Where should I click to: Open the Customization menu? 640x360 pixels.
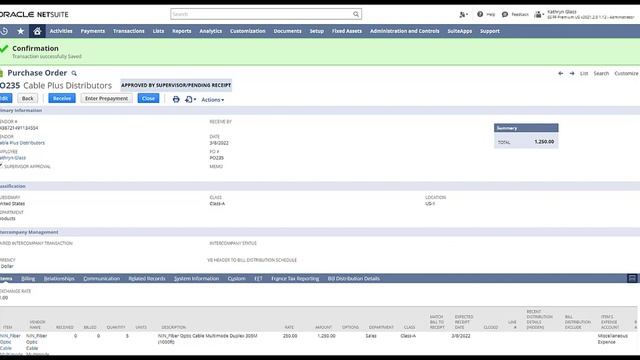[248, 31]
